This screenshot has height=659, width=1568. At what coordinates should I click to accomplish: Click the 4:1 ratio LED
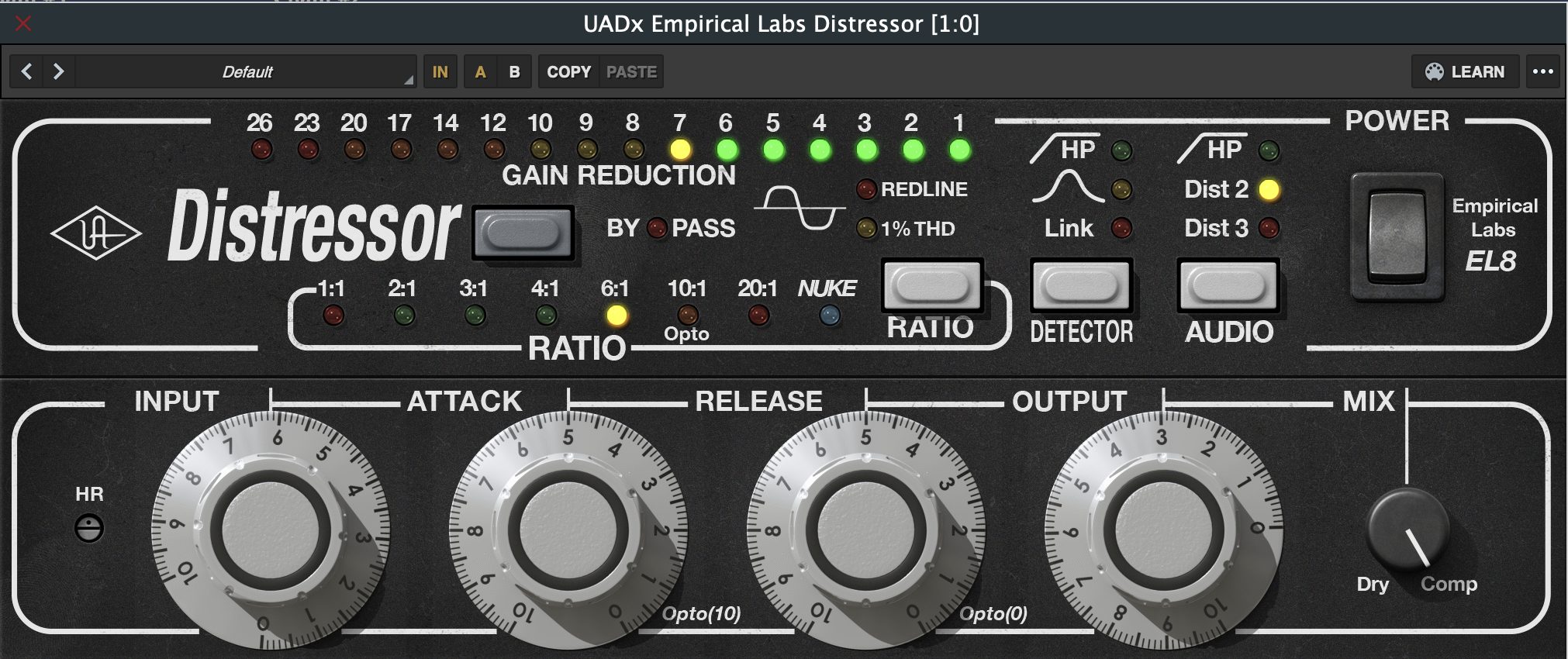click(546, 315)
